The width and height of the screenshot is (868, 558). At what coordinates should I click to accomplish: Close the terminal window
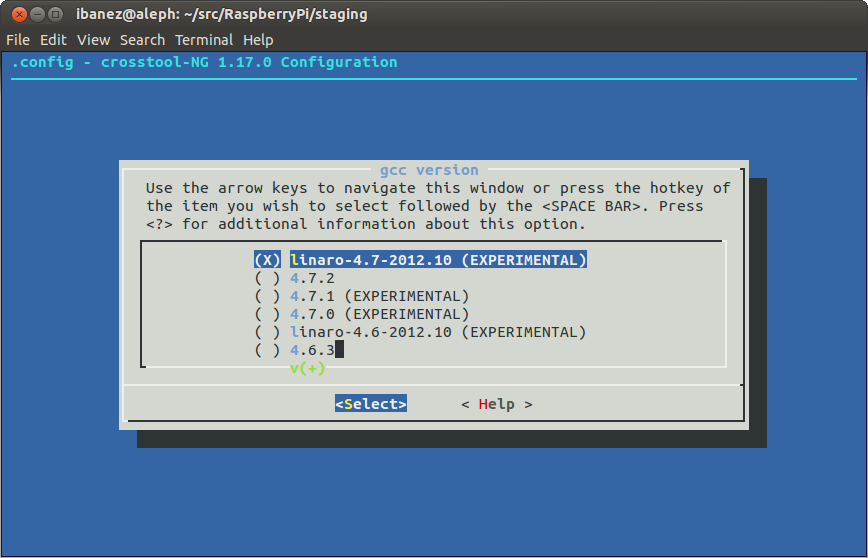pyautogui.click(x=19, y=14)
